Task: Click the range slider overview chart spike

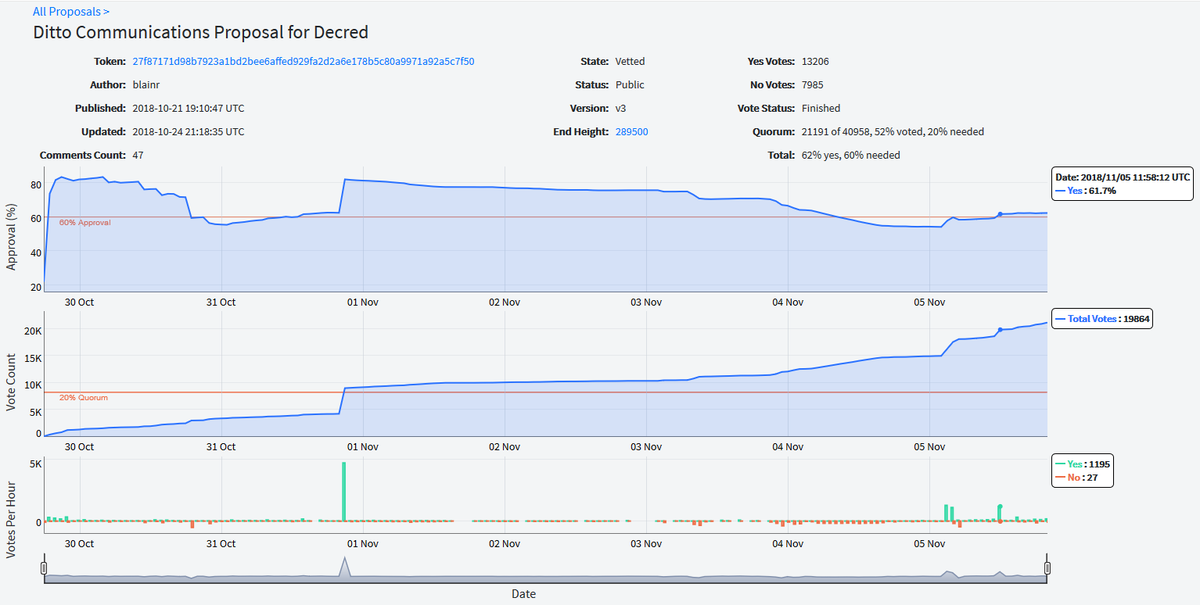Action: click(x=344, y=566)
